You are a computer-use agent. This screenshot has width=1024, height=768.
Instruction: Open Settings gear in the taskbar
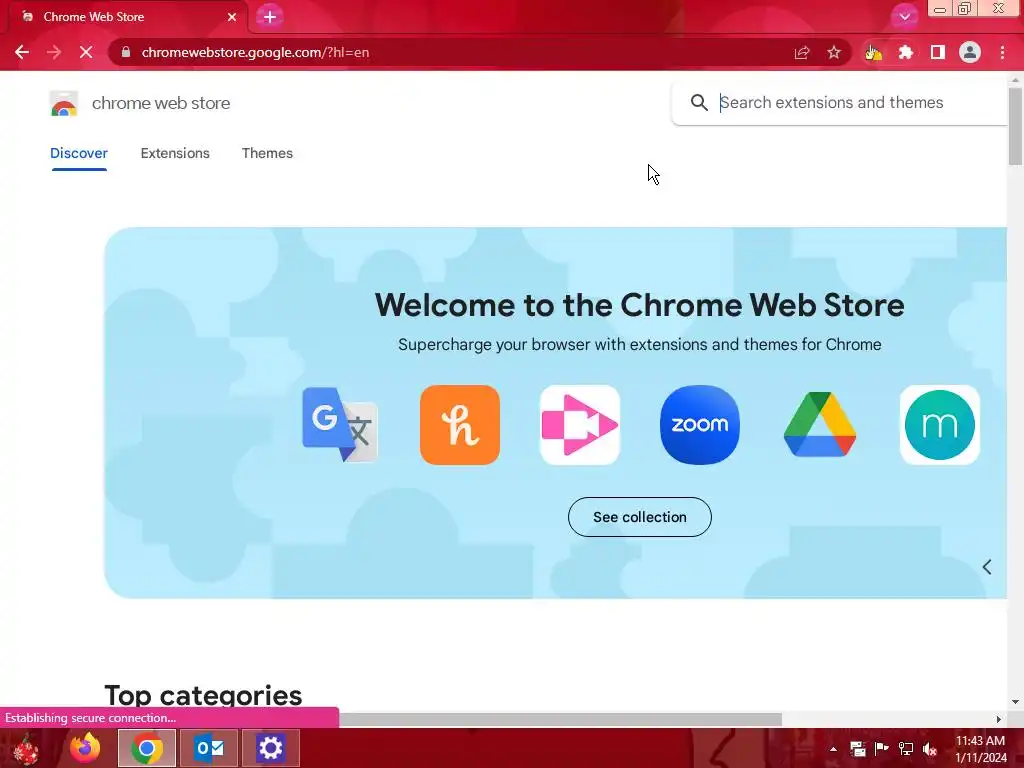[270, 748]
